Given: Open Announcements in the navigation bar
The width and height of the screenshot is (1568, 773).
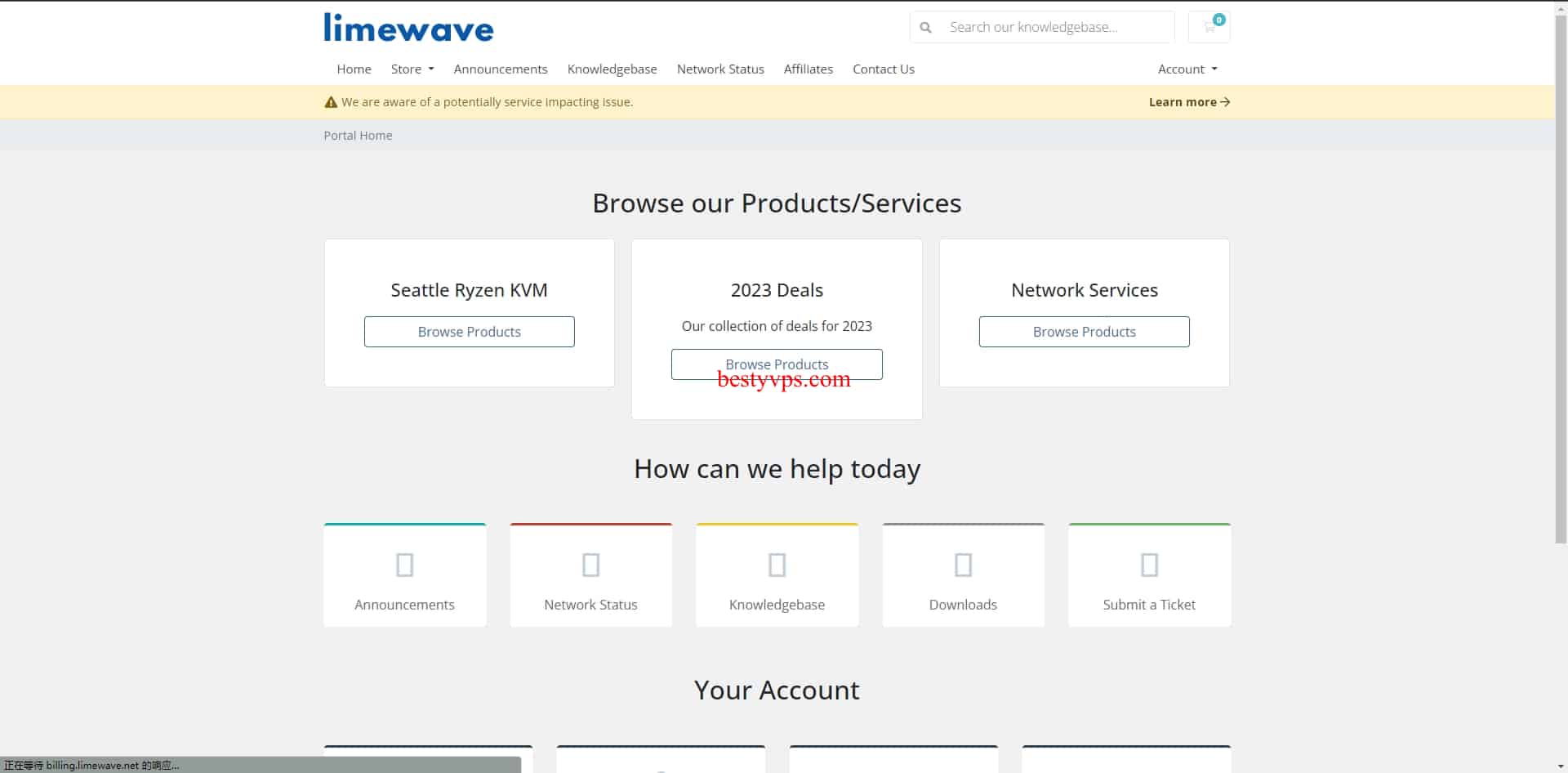Looking at the screenshot, I should [x=501, y=69].
